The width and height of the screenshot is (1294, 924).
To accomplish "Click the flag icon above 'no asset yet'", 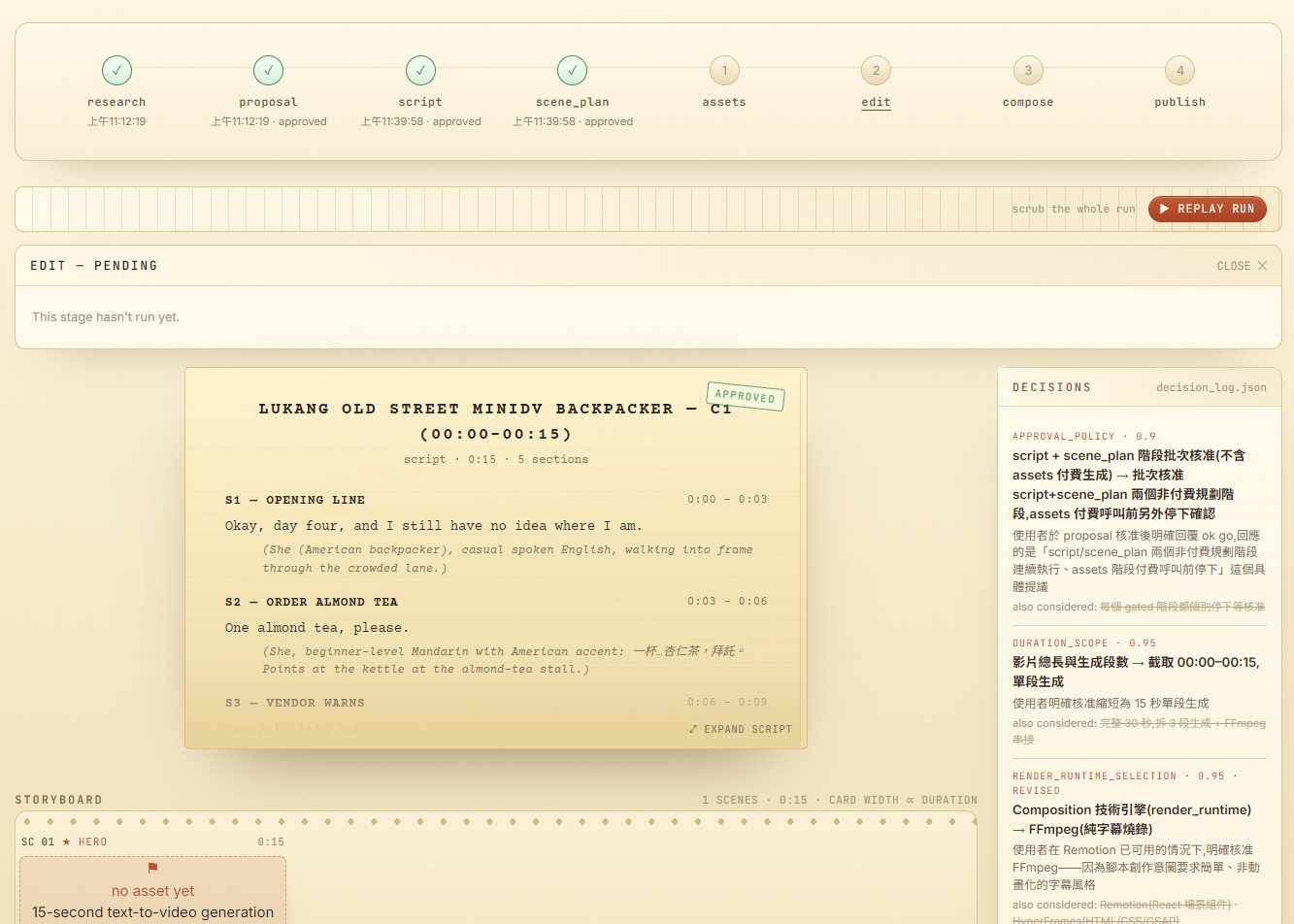I will click(x=152, y=868).
